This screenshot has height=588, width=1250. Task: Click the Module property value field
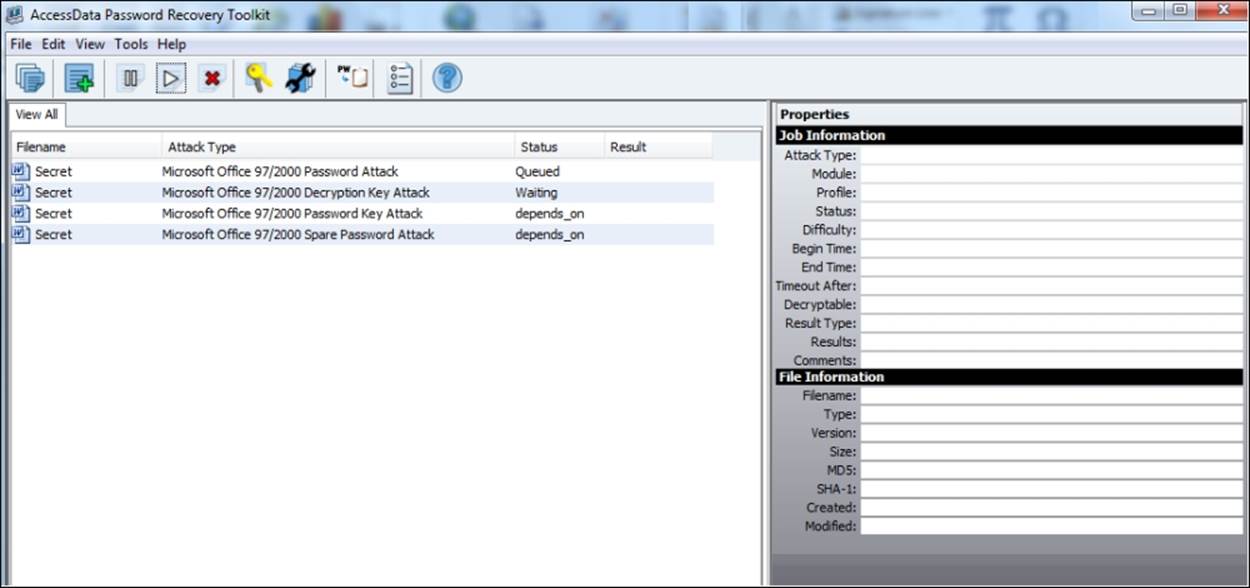[x=1052, y=174]
